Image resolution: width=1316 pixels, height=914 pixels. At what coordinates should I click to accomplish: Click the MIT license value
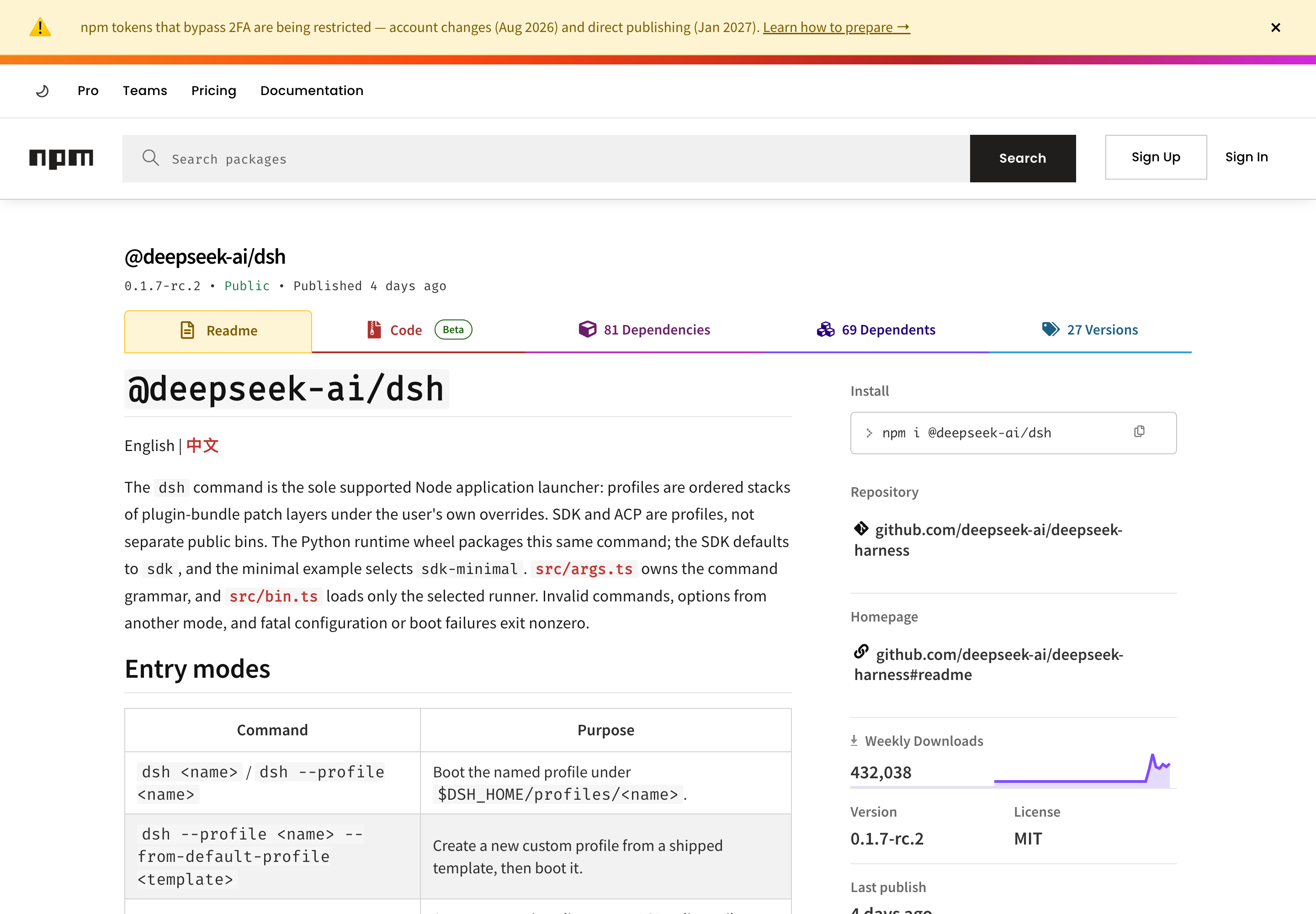pyautogui.click(x=1028, y=839)
